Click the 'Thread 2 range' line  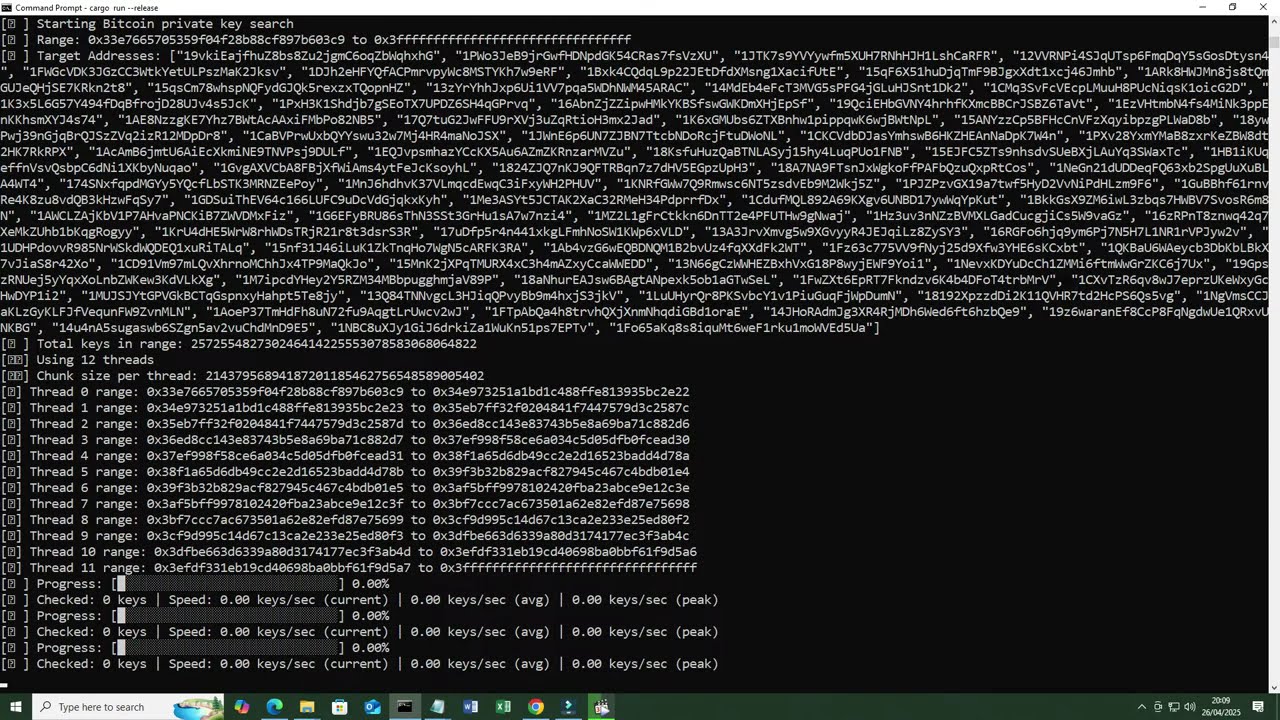tap(345, 424)
